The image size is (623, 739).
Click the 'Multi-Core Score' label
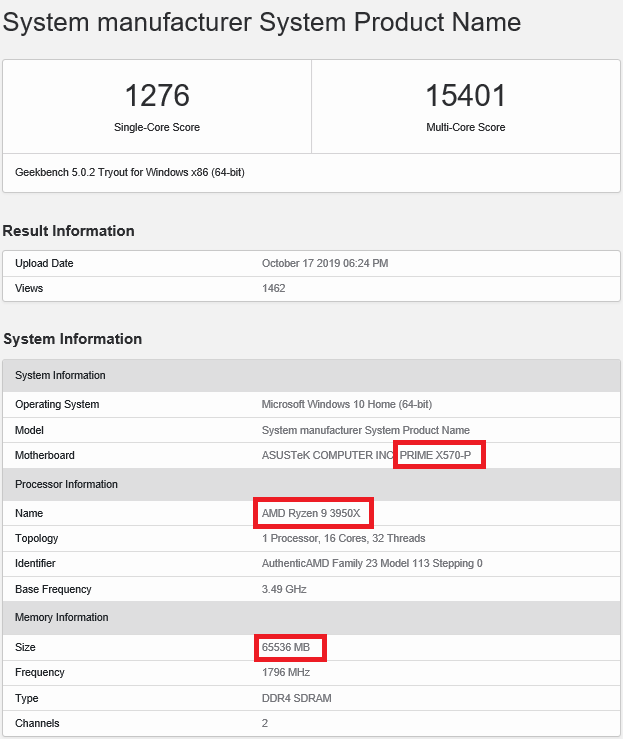pyautogui.click(x=466, y=127)
